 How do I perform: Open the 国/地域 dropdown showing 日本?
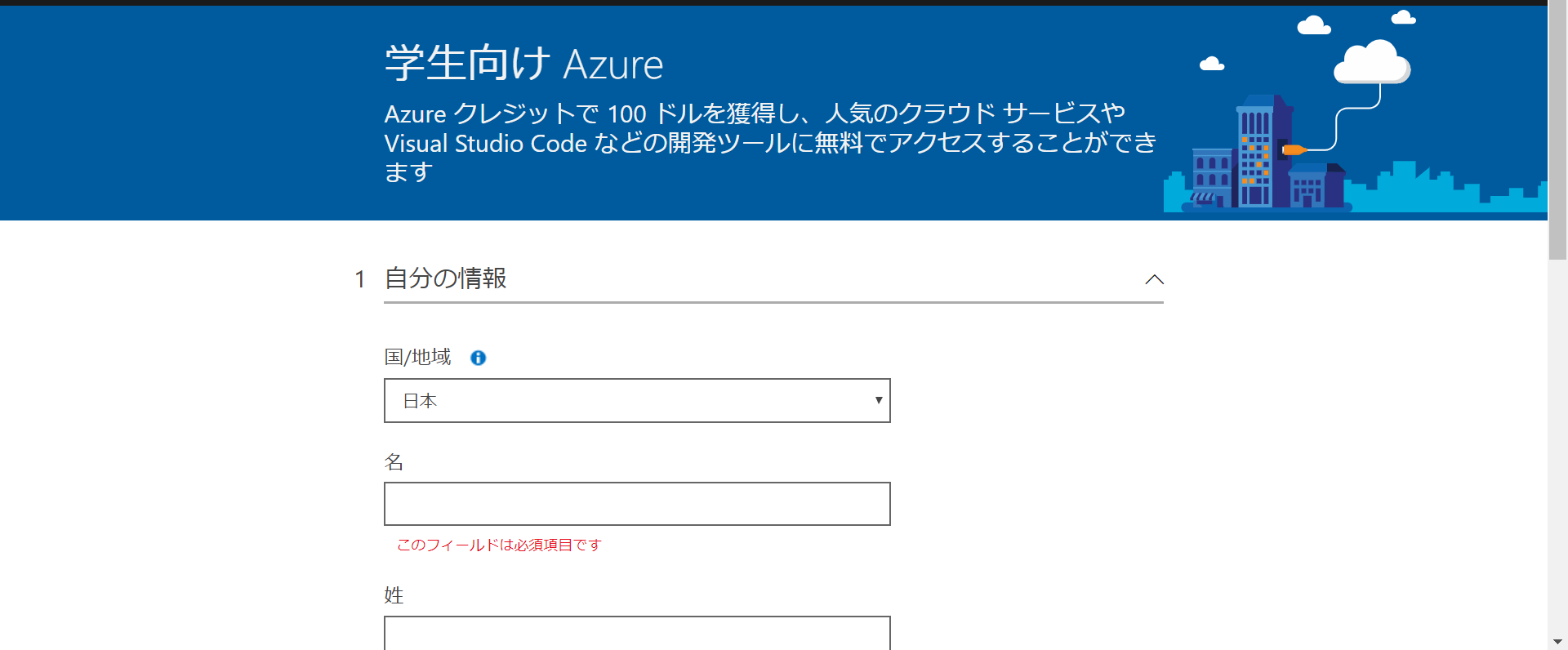point(637,400)
